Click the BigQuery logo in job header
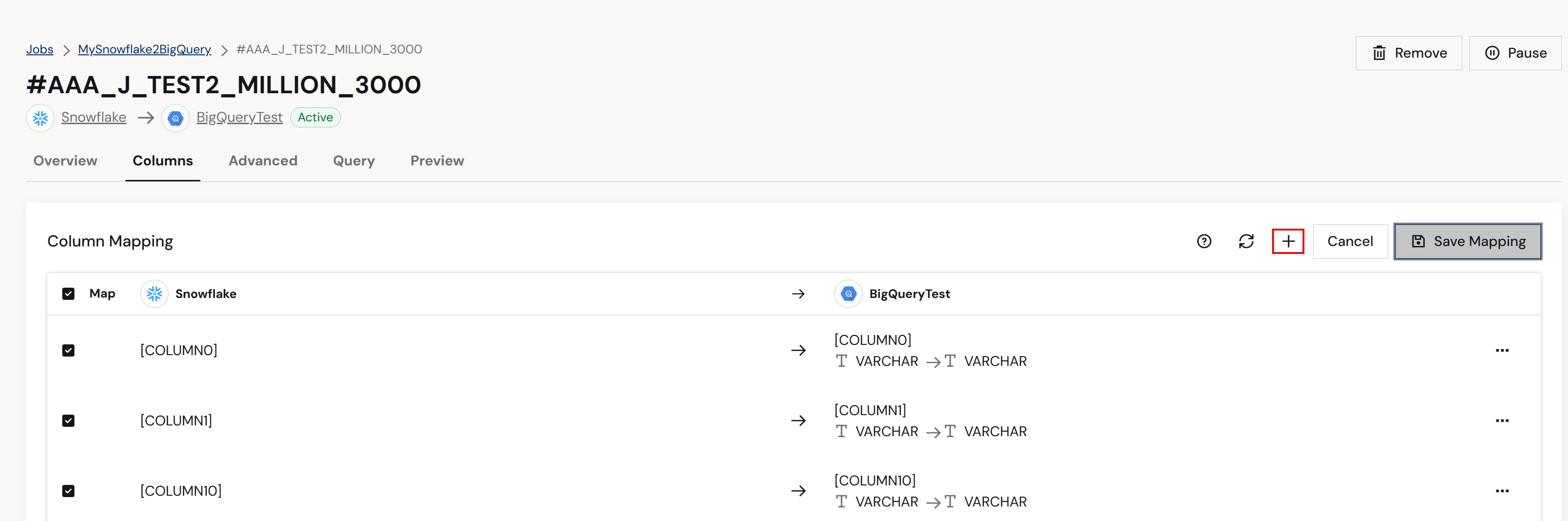 175,118
